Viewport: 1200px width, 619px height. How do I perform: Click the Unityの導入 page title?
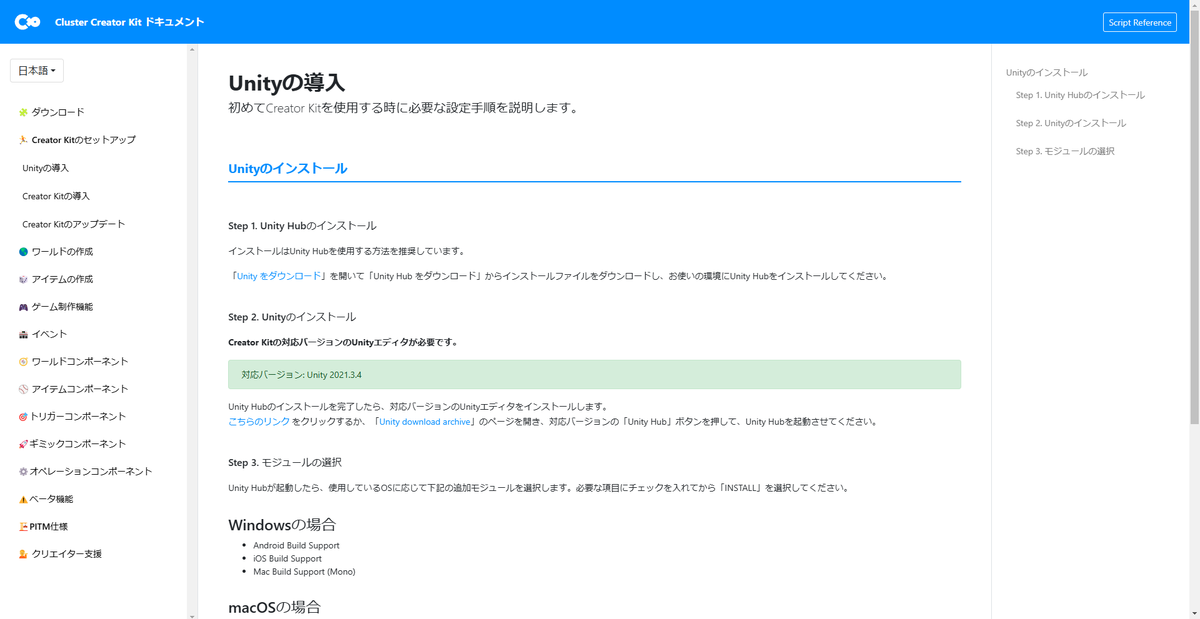(286, 83)
